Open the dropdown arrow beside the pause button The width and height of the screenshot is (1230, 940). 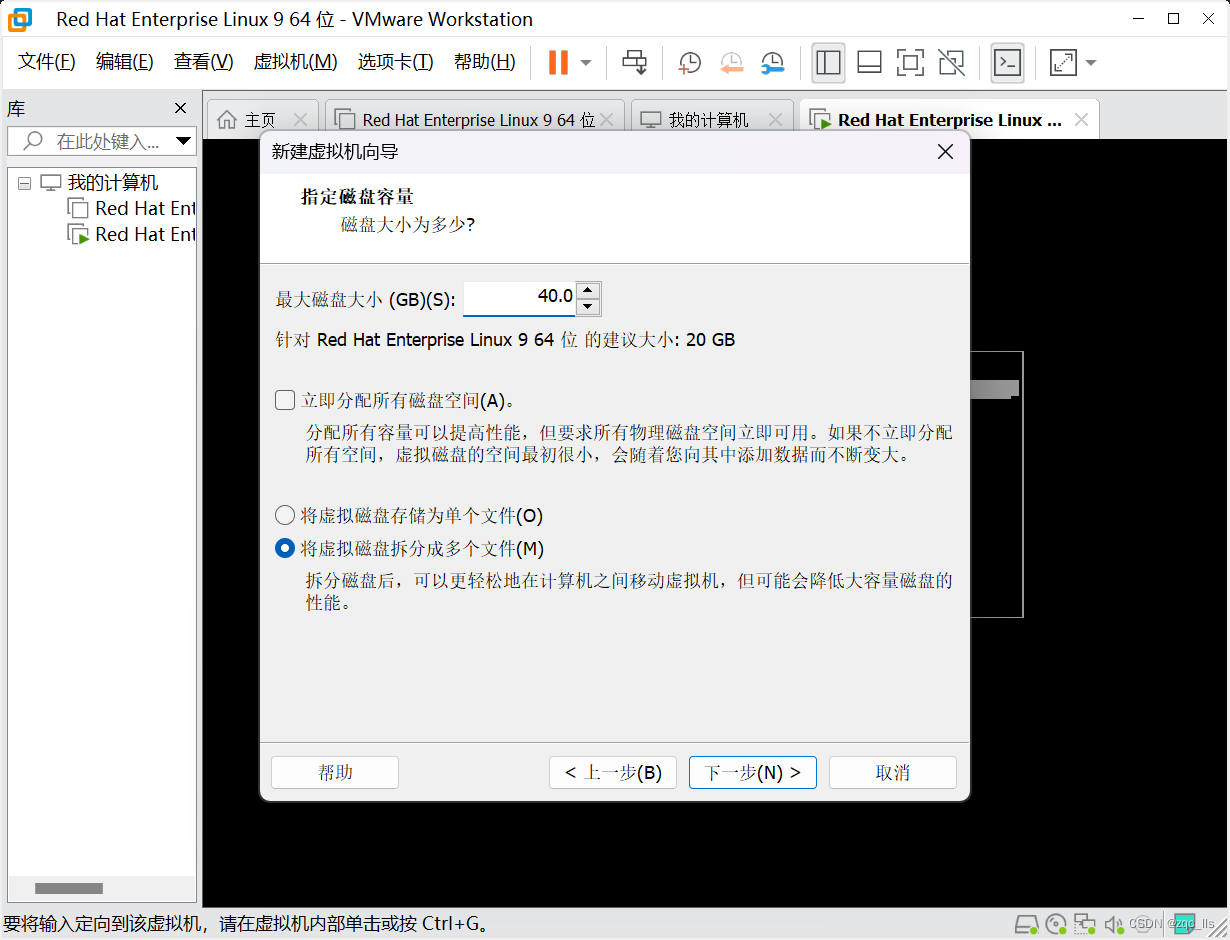(x=586, y=63)
